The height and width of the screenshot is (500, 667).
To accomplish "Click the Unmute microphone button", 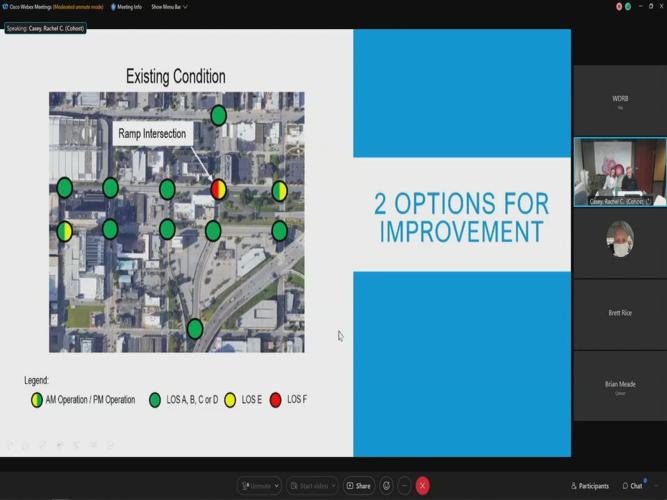I will (255, 486).
